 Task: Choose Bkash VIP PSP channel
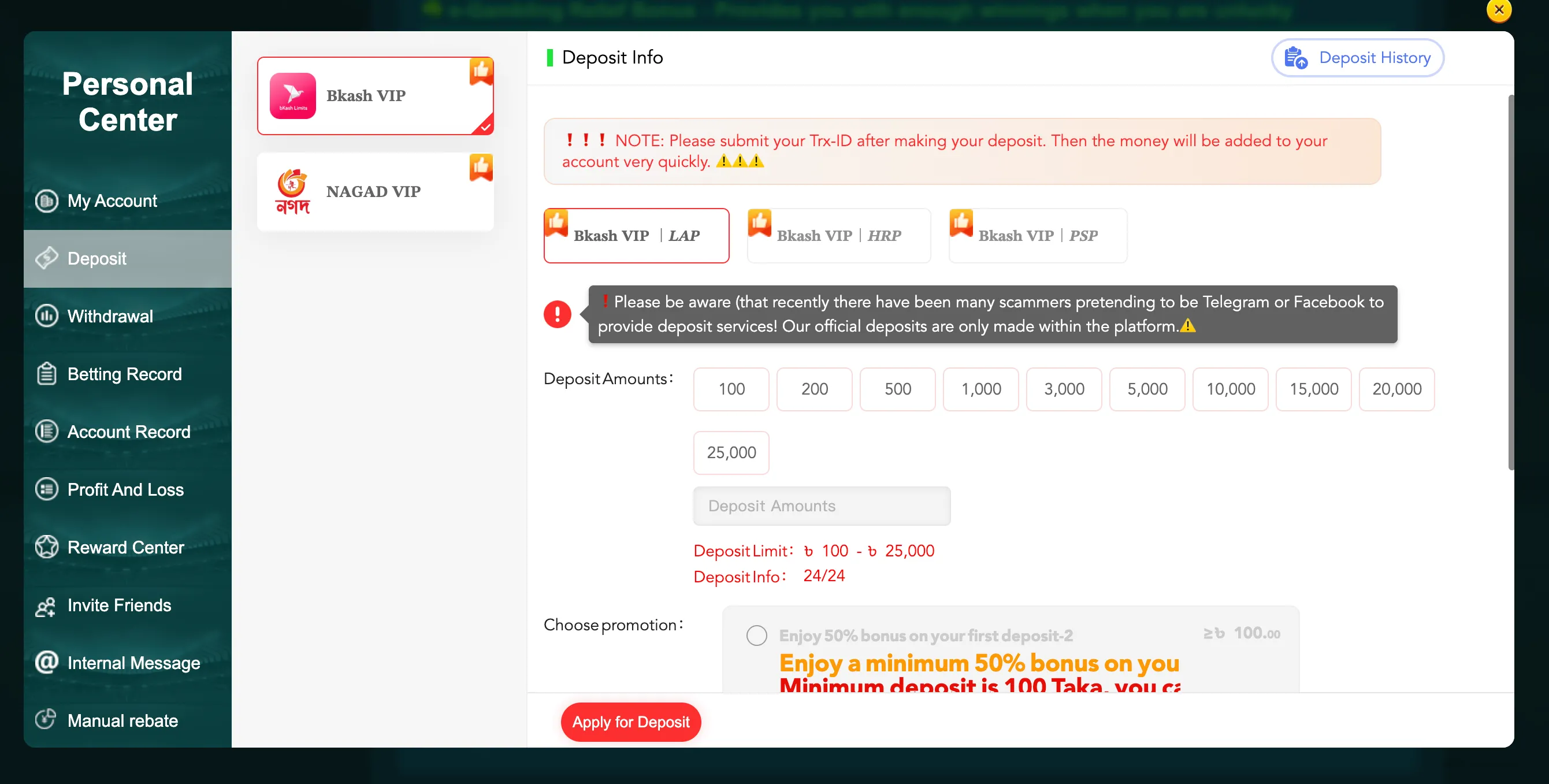tap(1038, 236)
